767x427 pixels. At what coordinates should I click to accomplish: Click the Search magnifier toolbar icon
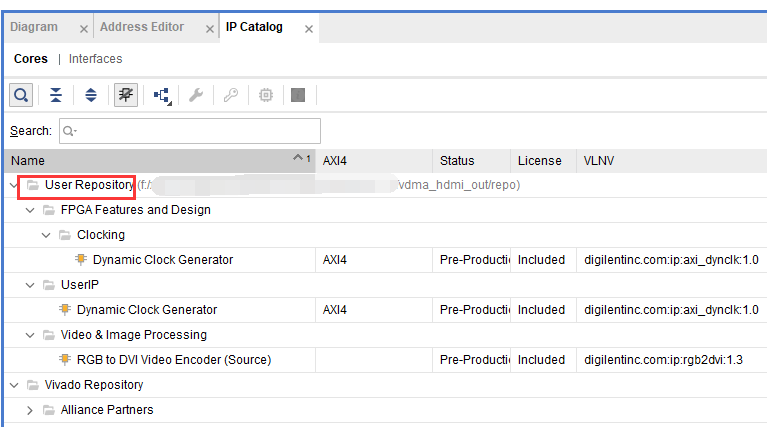21,95
